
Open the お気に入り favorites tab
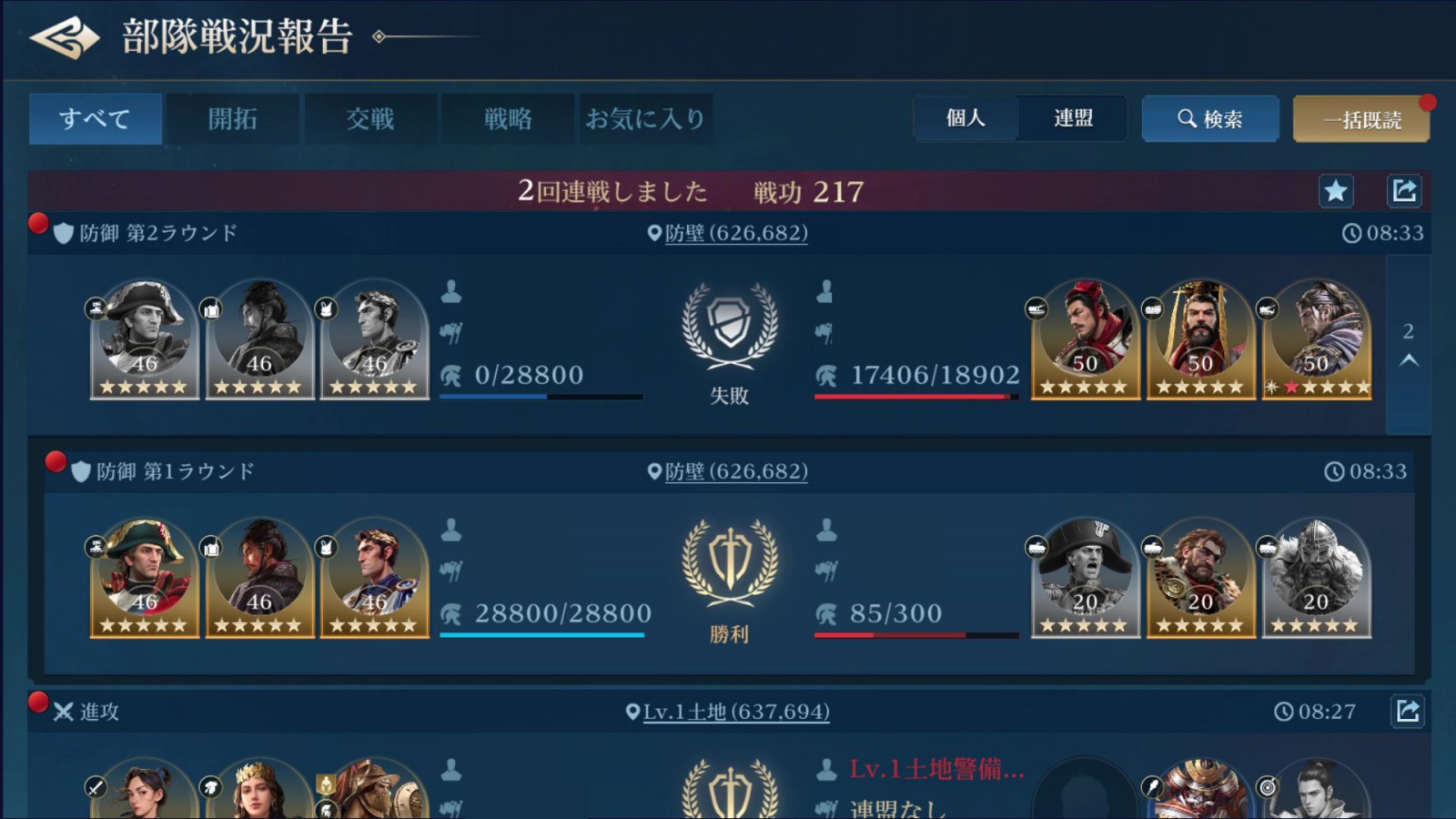point(645,119)
